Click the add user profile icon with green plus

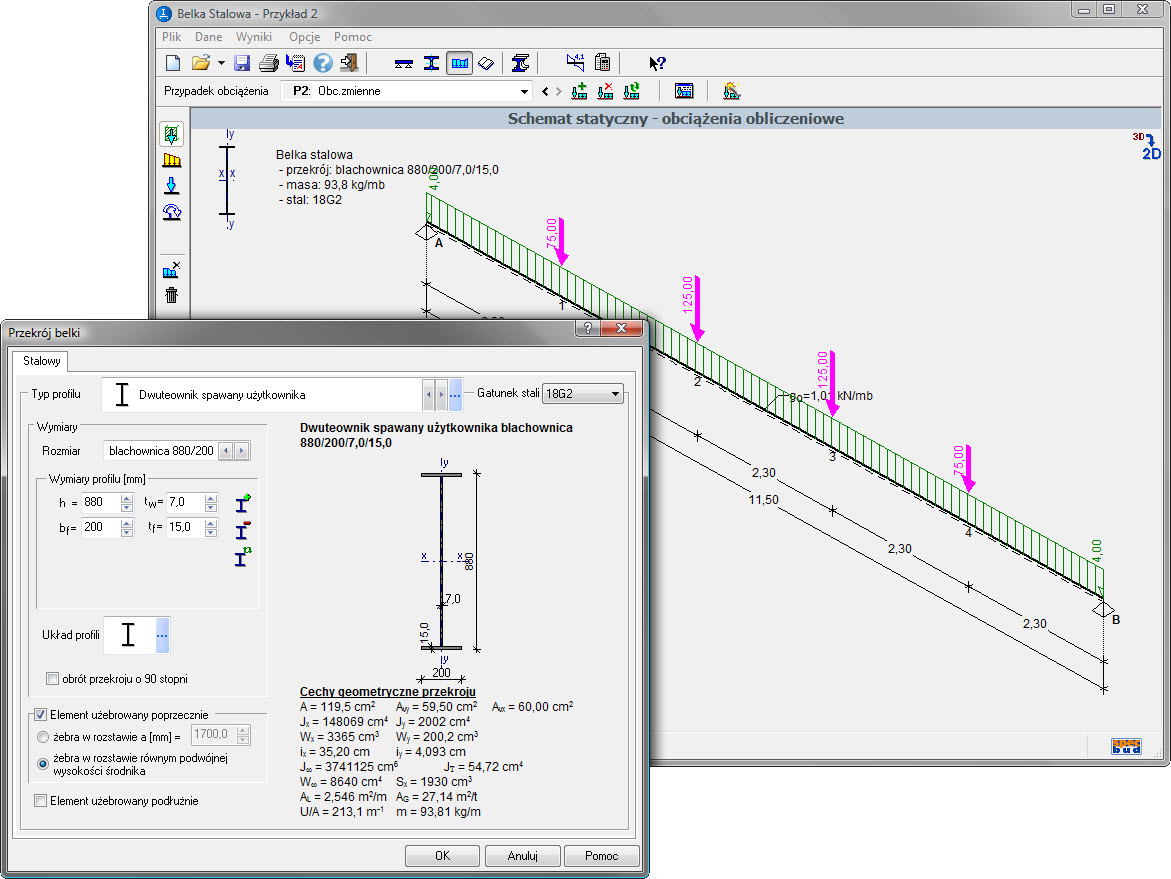(242, 503)
